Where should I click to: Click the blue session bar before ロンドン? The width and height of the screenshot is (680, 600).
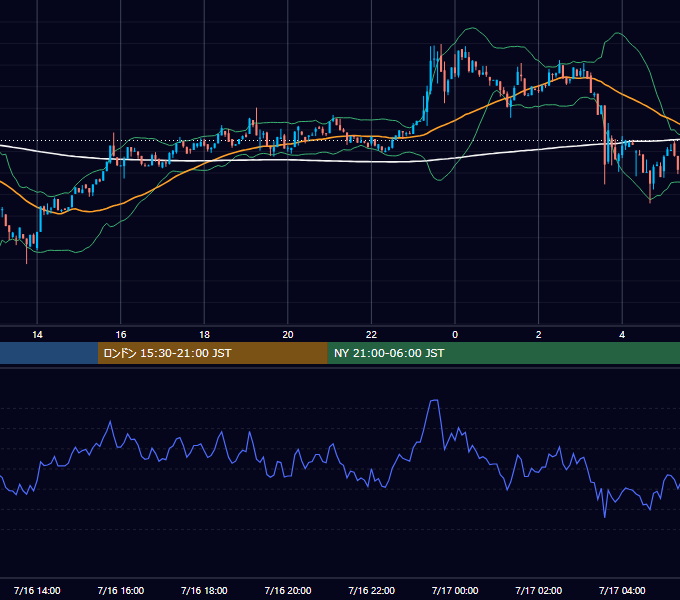click(49, 353)
